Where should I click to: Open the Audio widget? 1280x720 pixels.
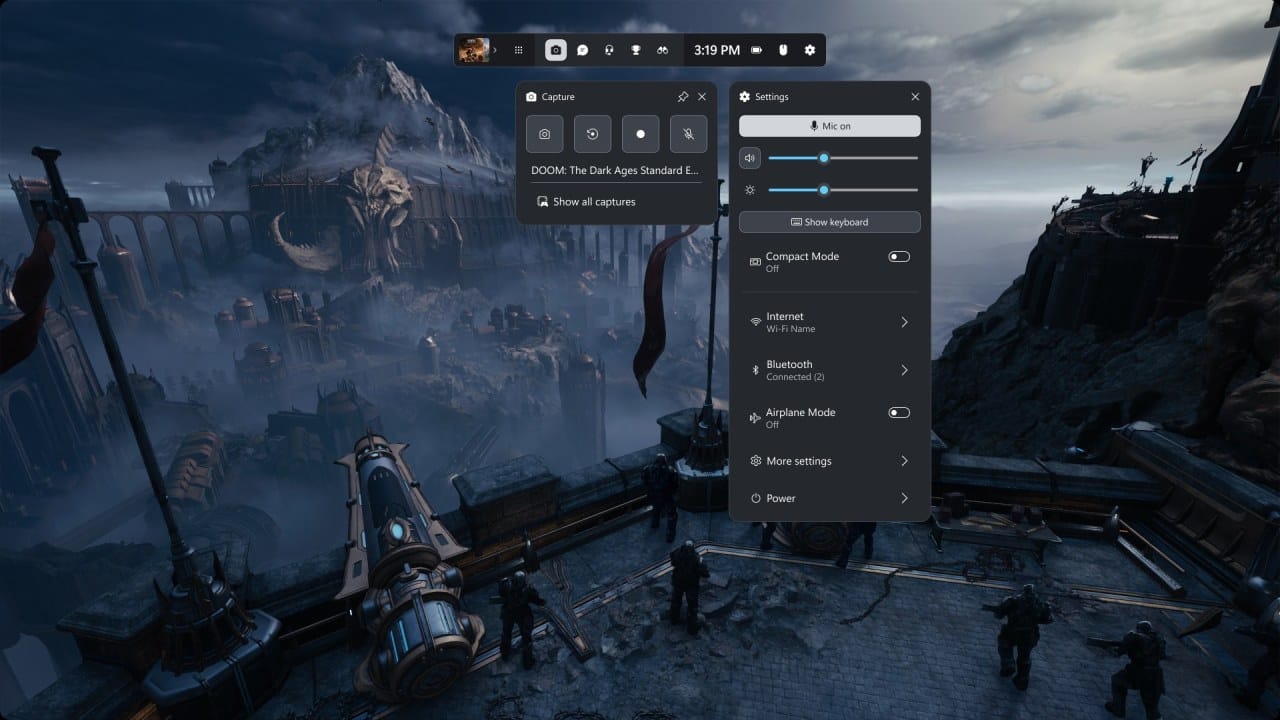point(609,49)
